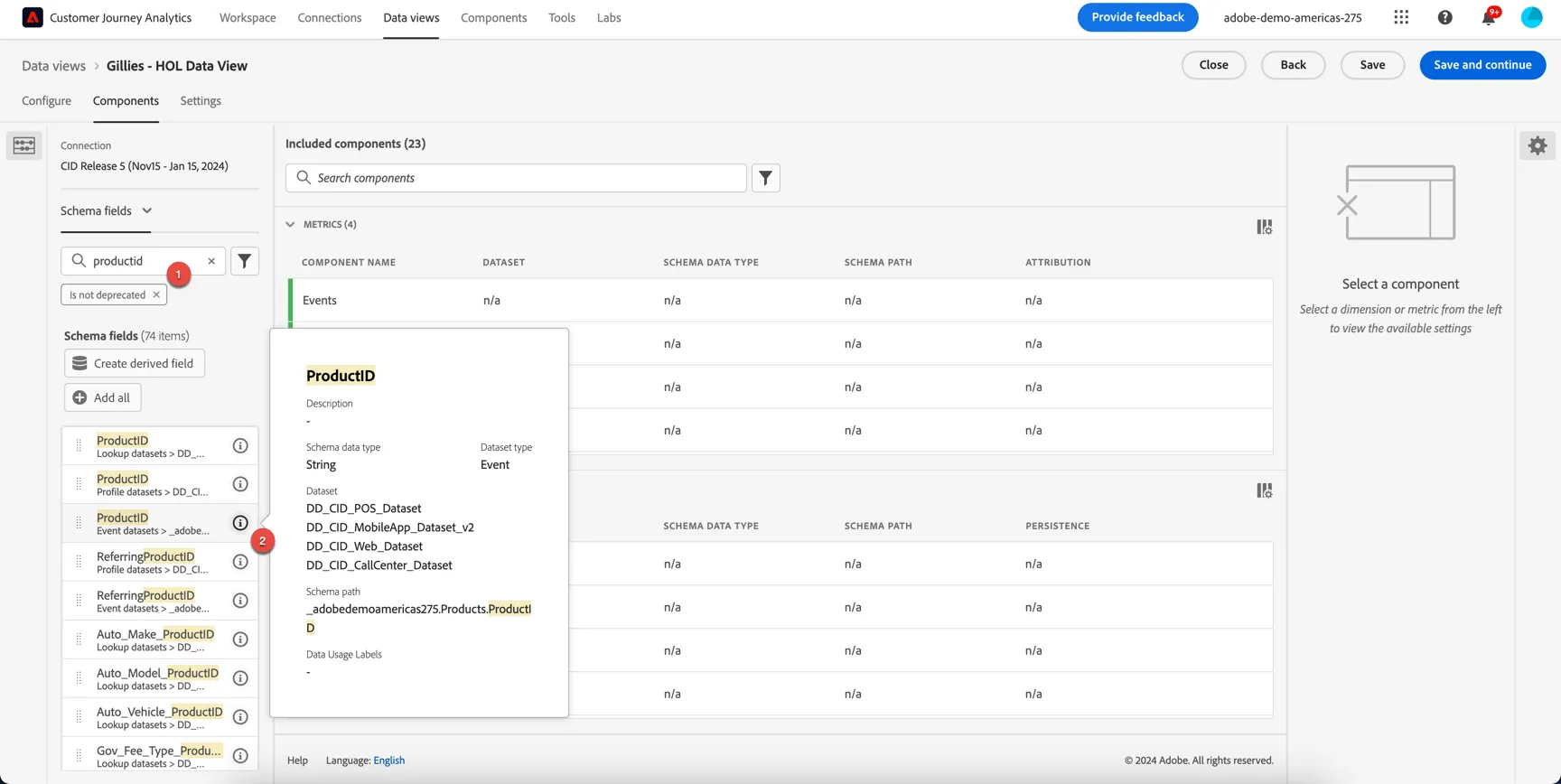The height and width of the screenshot is (784, 1561).
Task: Open column settings for Dimensions table
Action: point(1265,490)
